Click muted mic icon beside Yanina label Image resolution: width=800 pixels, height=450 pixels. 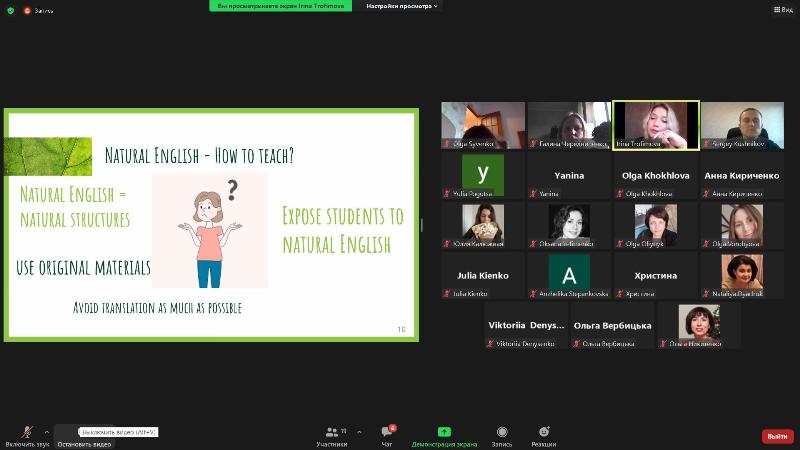(533, 194)
